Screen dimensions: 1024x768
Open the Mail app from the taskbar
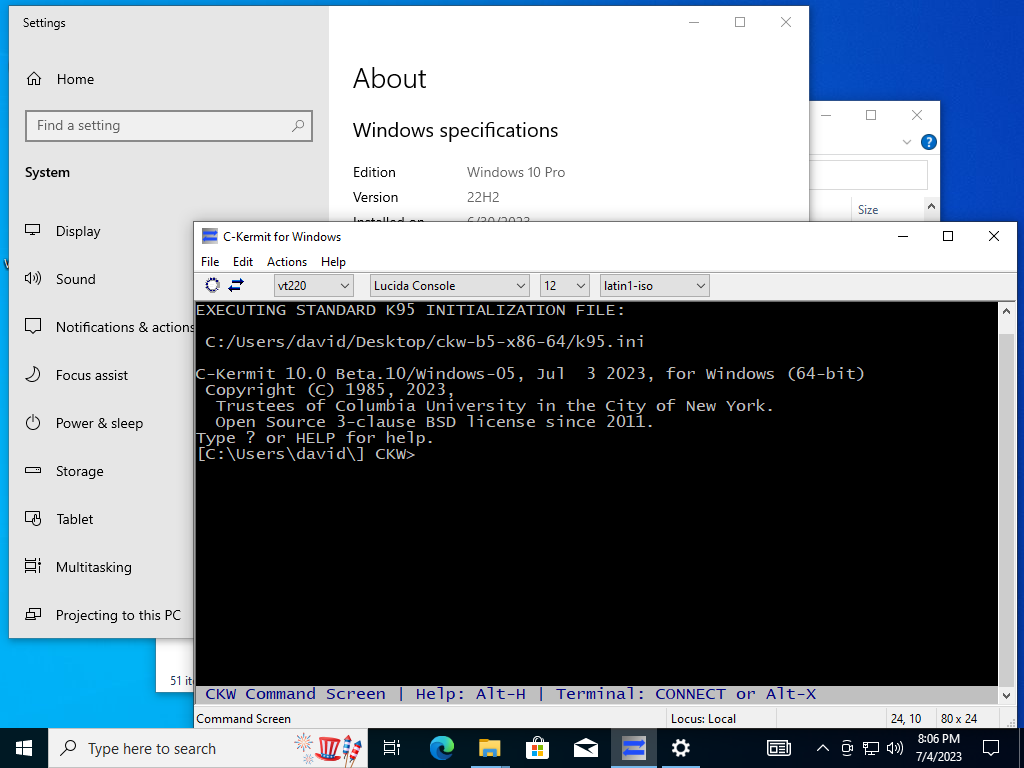click(586, 748)
